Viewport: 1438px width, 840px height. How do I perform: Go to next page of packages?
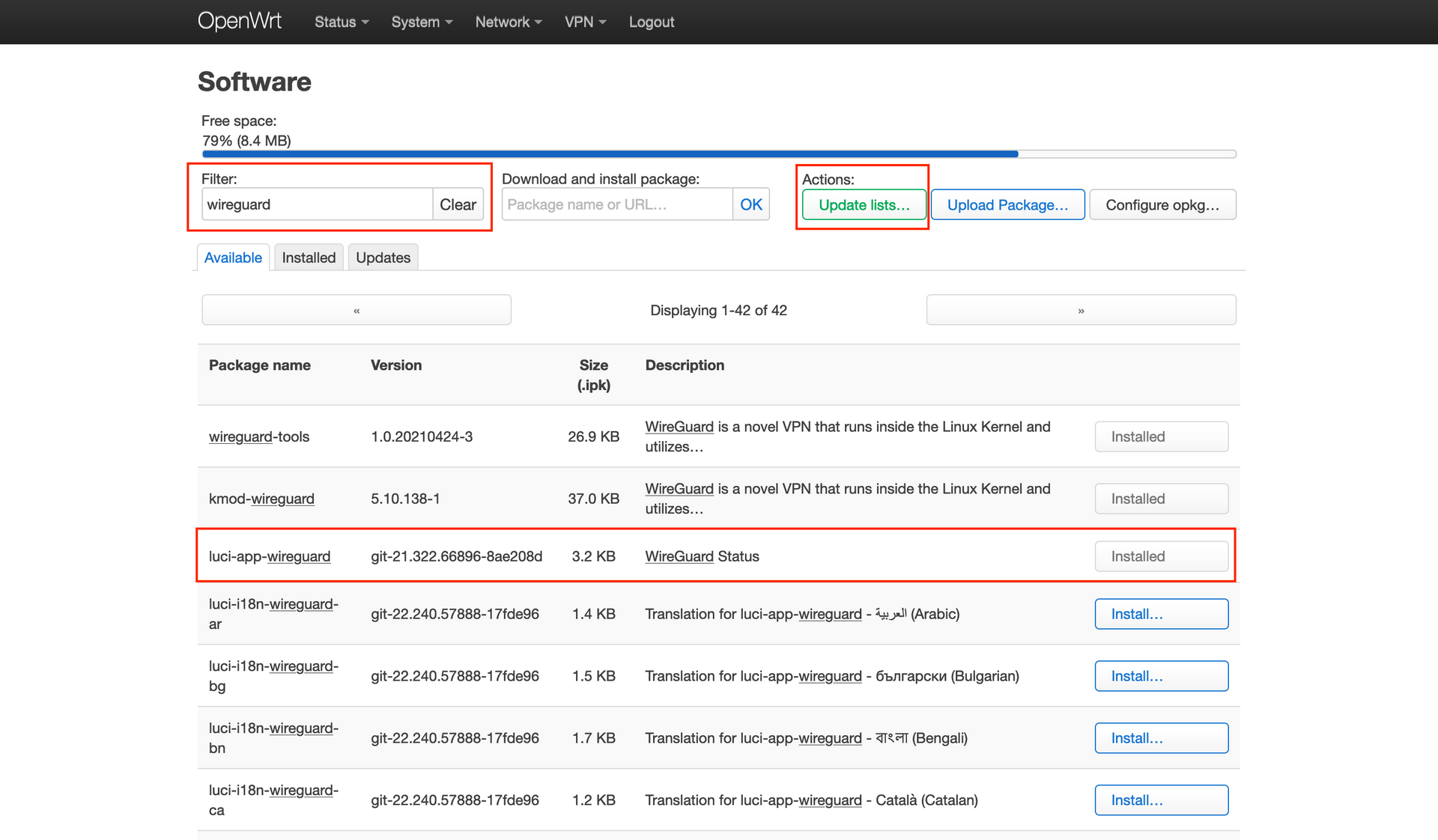tap(1081, 310)
